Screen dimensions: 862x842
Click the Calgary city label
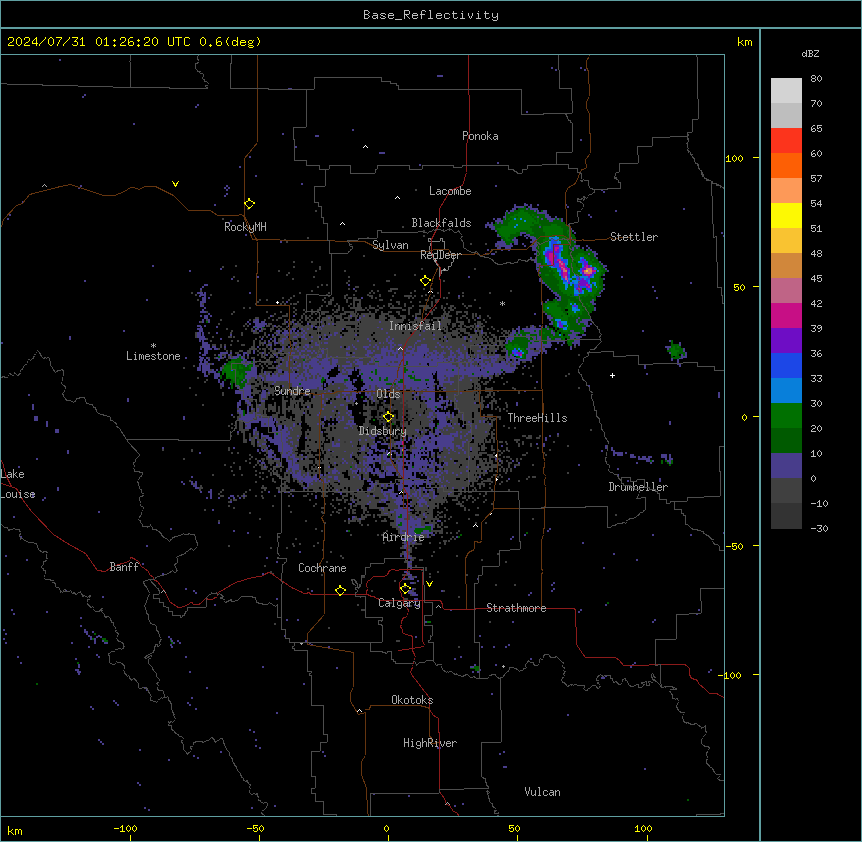coord(399,603)
